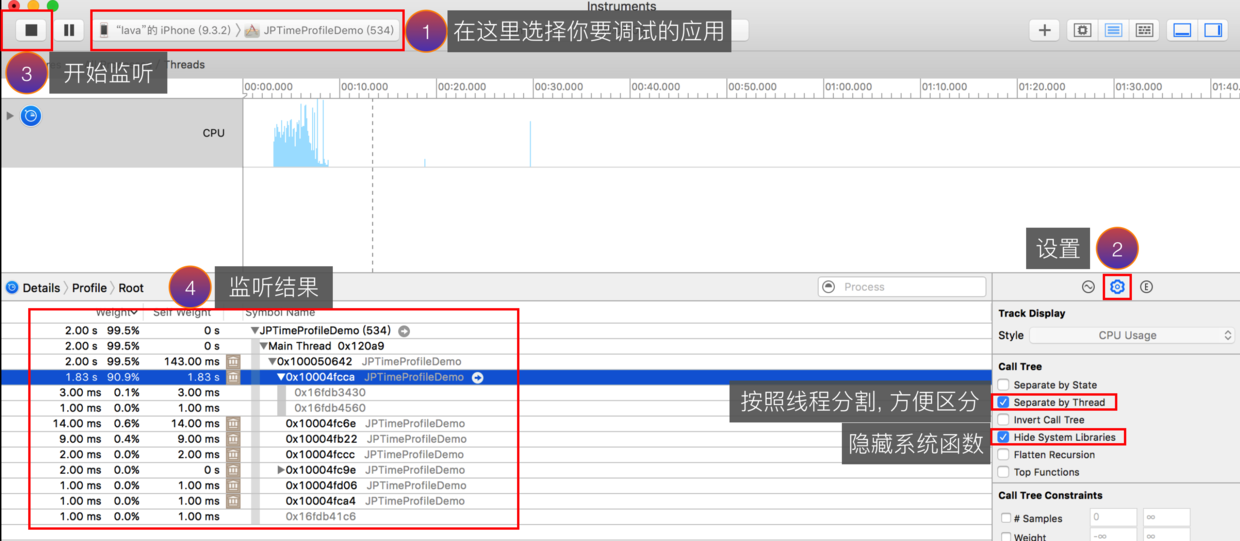The image size is (1240, 541).
Task: Switch to Instruments strategy list icon
Action: point(1113,30)
